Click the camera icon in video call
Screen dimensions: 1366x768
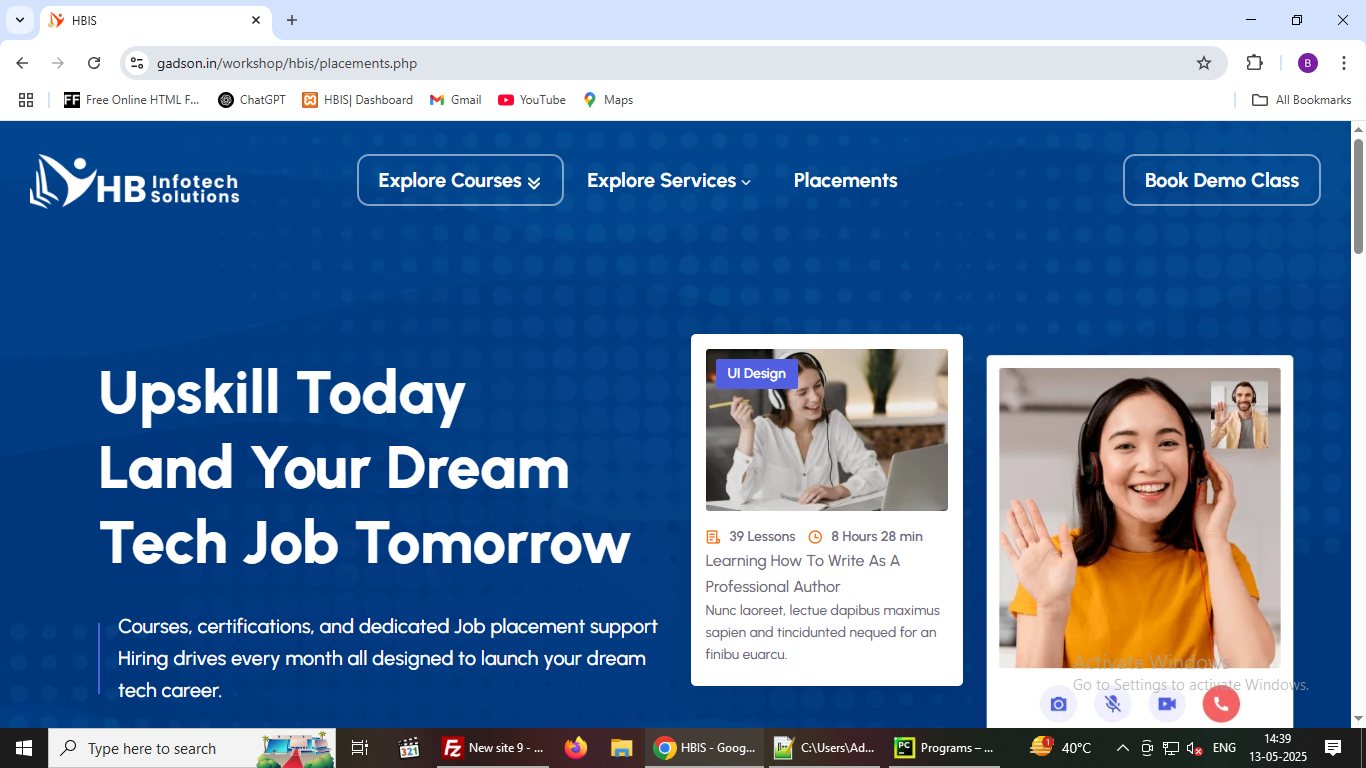coord(1058,704)
